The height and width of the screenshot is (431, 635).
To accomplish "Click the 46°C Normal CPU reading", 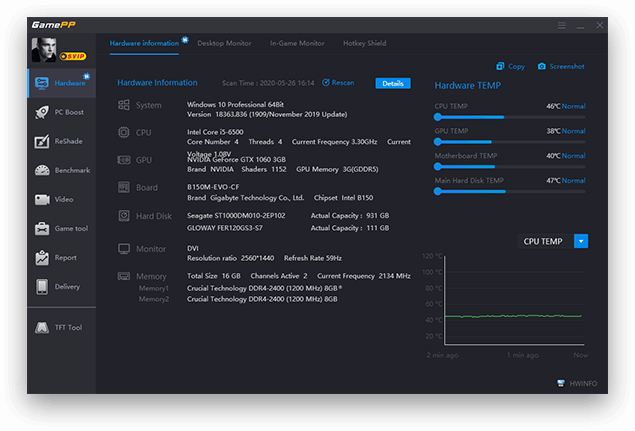I will (565, 107).
